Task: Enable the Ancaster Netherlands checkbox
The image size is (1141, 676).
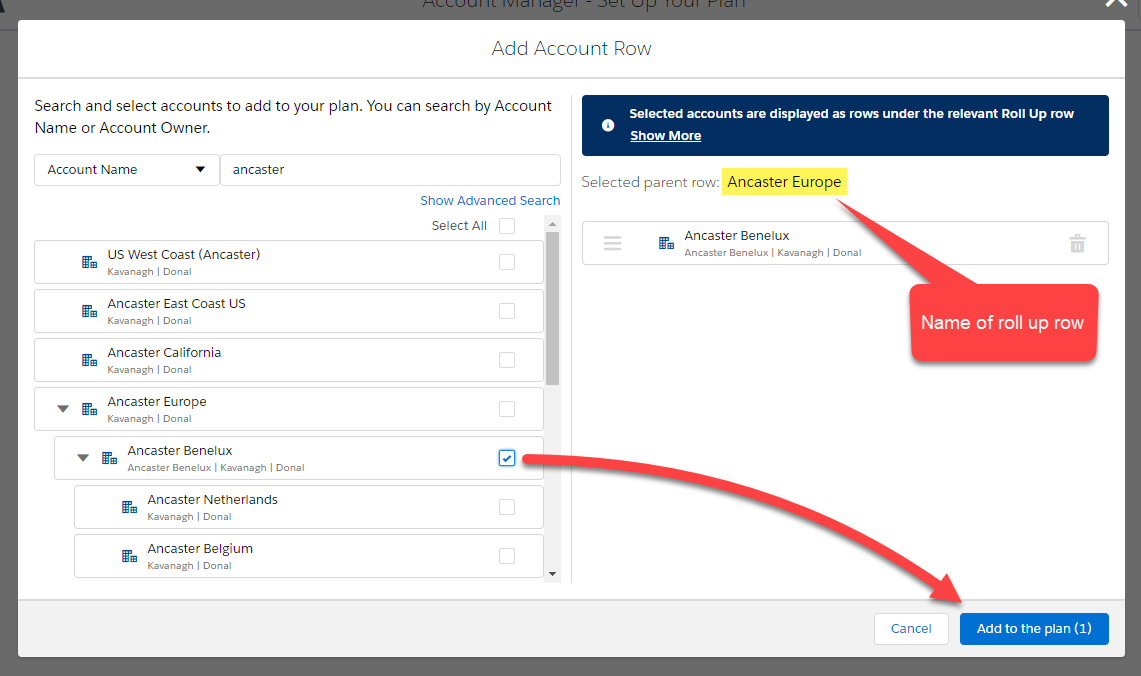Action: [507, 507]
